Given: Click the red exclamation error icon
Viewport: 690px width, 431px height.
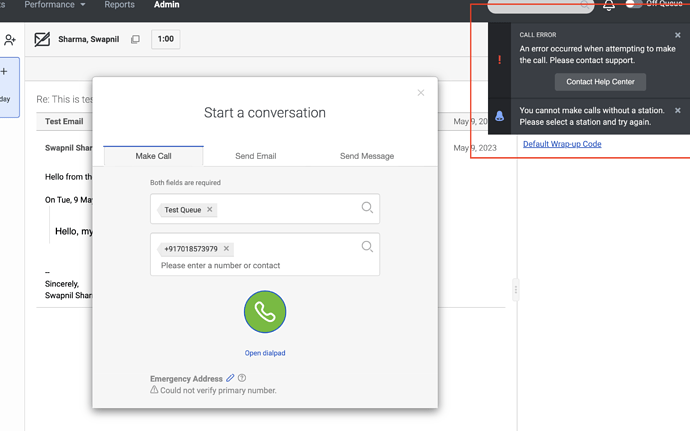Looking at the screenshot, I should 499,60.
